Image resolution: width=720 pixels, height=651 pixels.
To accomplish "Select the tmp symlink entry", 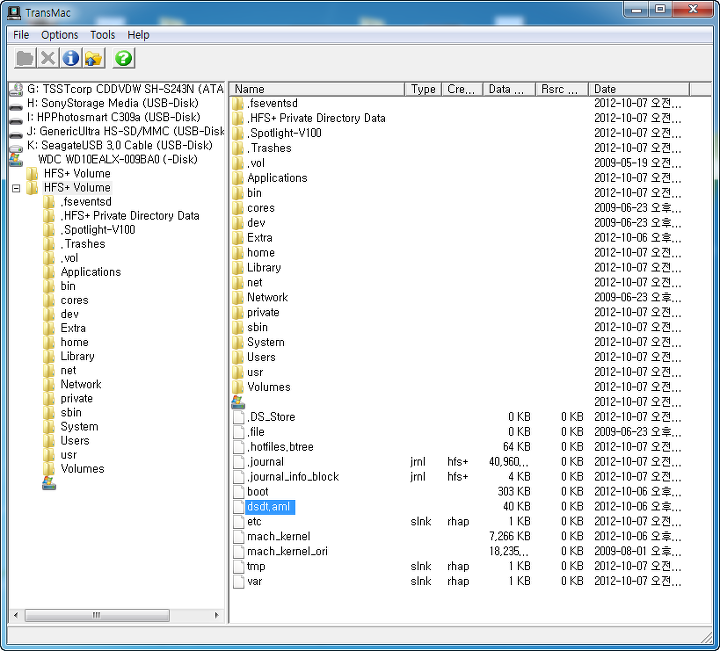I will coord(256,566).
